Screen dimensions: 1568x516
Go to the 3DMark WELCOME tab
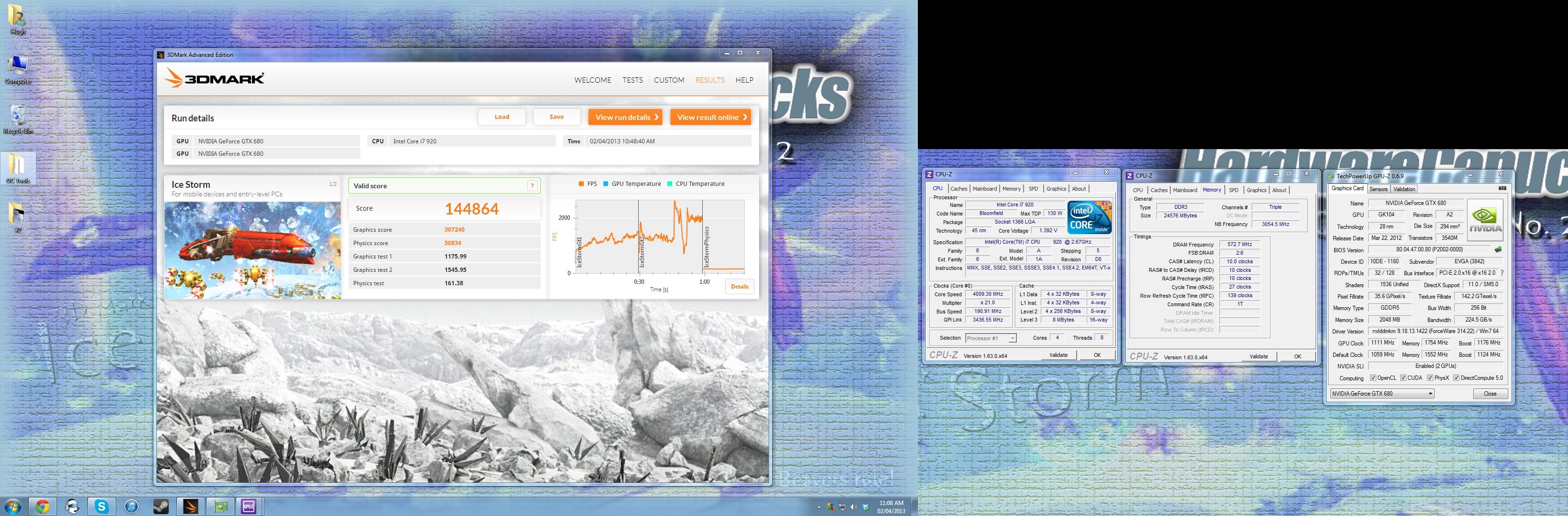592,80
